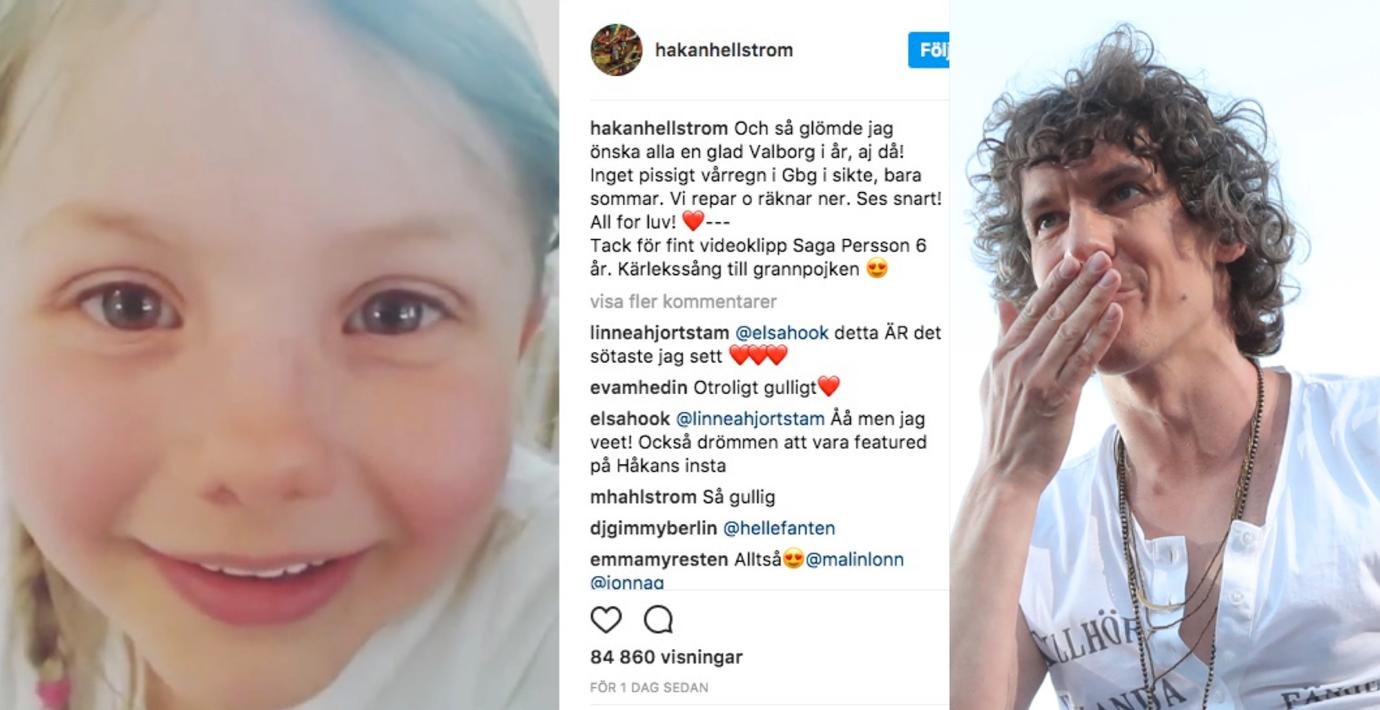Viewport: 1380px width, 710px height.
Task: Open the @elsahook mention
Action: [782, 333]
